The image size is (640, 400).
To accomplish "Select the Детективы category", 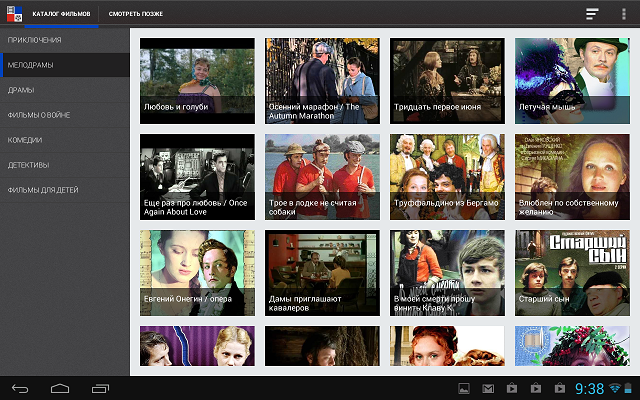I will click(65, 165).
